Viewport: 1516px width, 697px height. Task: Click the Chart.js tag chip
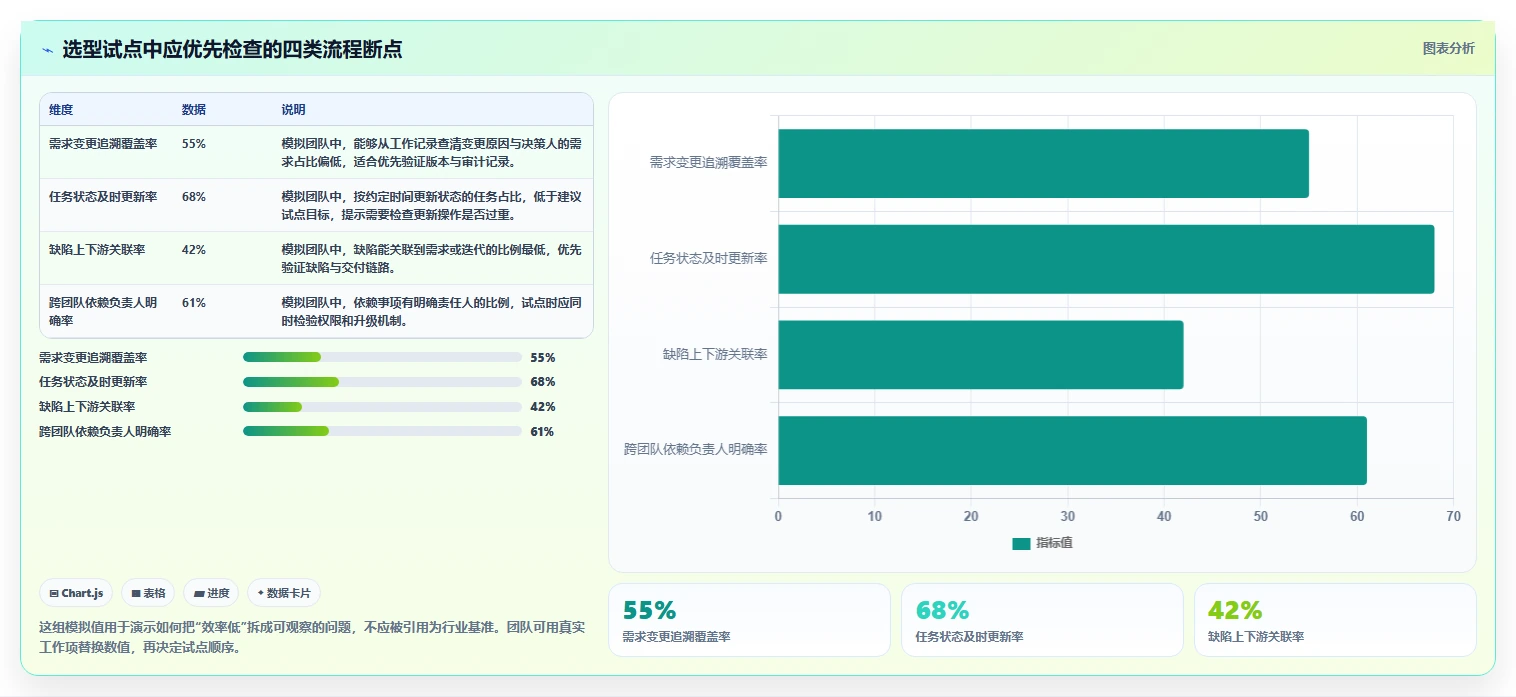coord(77,593)
